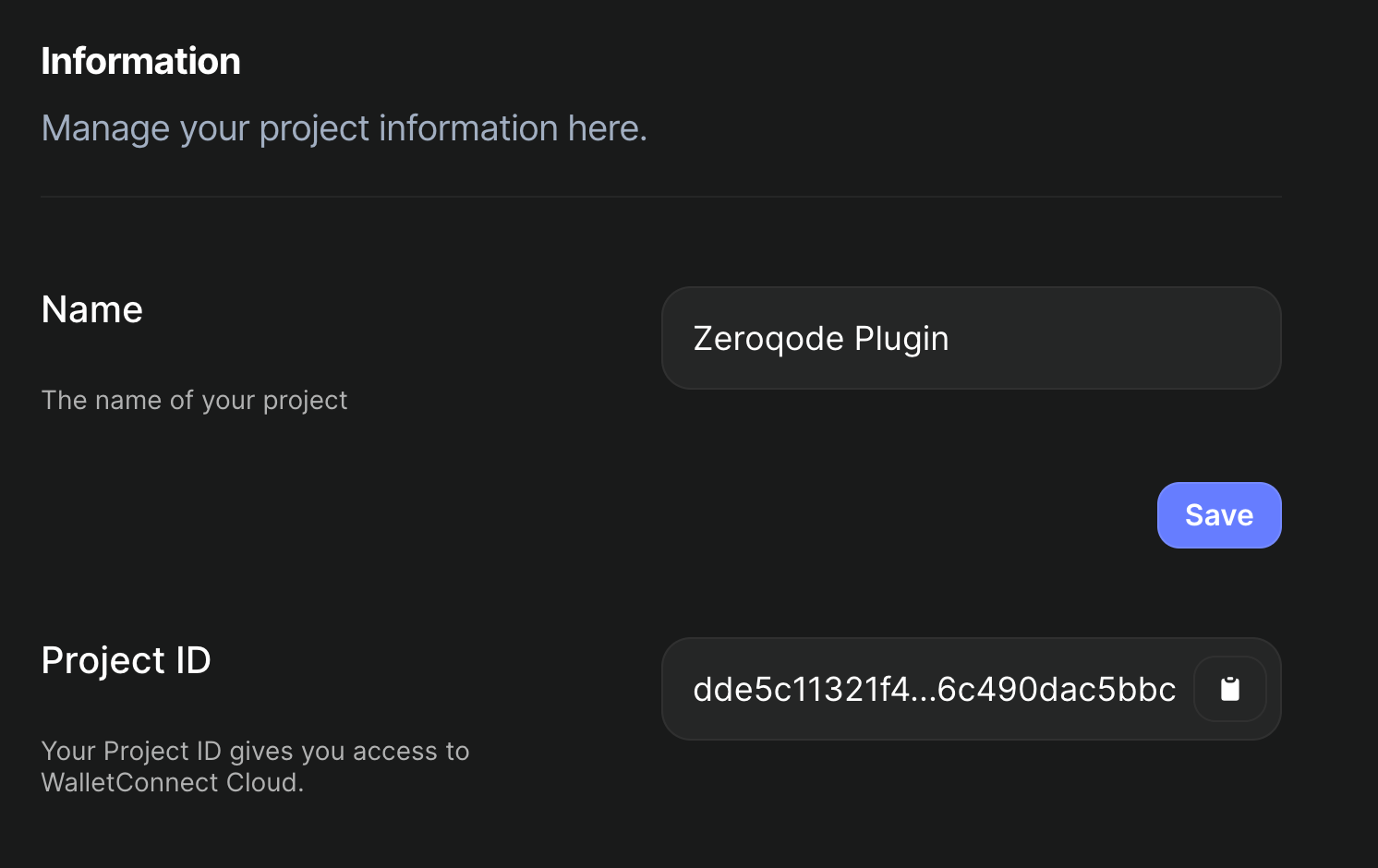Click the ellipsis in the Project ID
Image resolution: width=1378 pixels, height=868 pixels.
(x=924, y=696)
